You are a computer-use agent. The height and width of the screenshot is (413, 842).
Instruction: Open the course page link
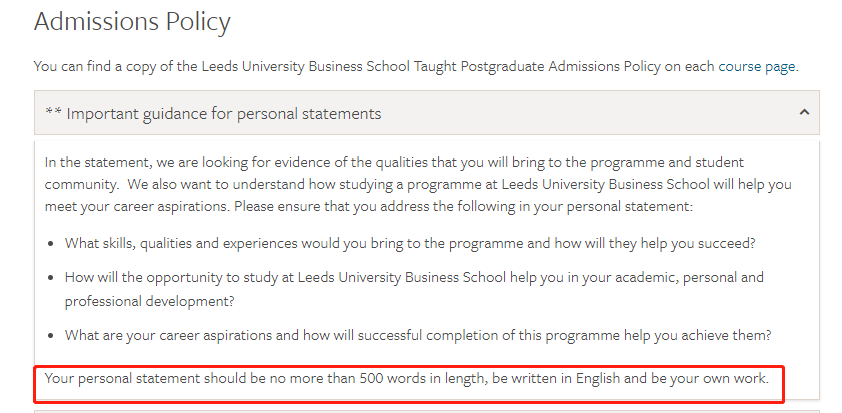pyautogui.click(x=757, y=67)
